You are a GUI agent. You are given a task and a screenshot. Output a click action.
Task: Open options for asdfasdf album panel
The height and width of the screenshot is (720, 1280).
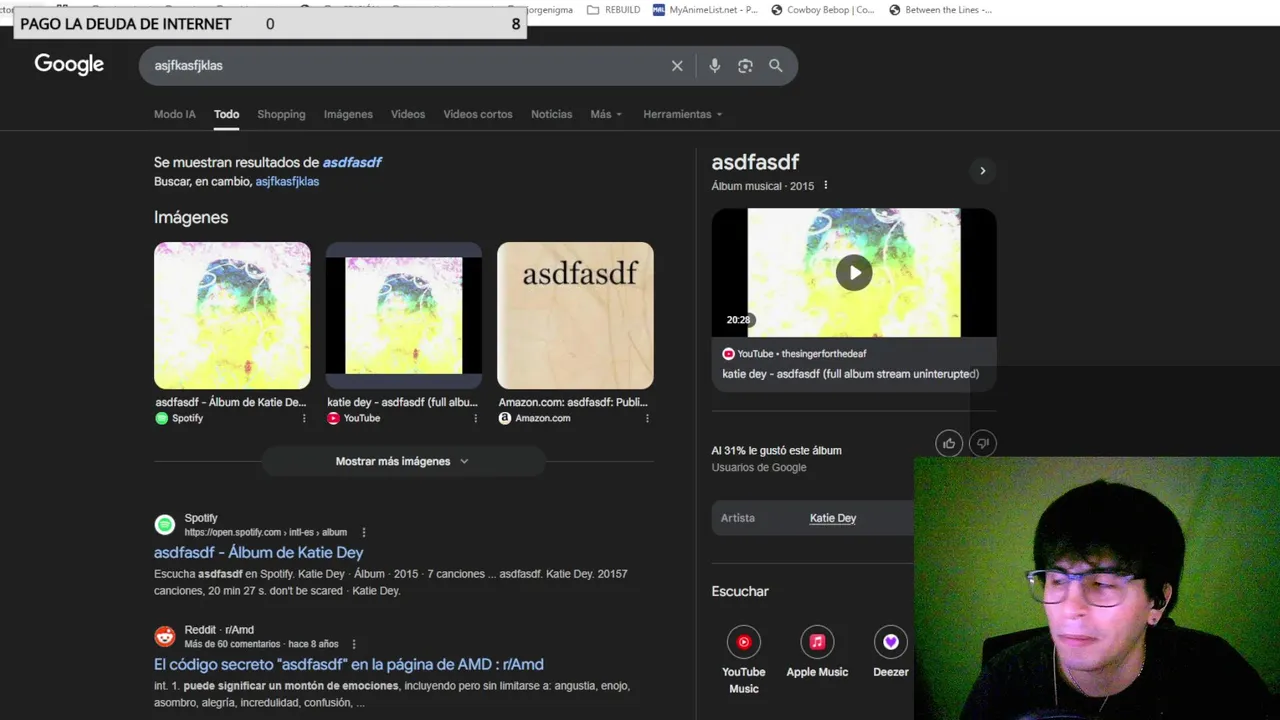point(825,186)
